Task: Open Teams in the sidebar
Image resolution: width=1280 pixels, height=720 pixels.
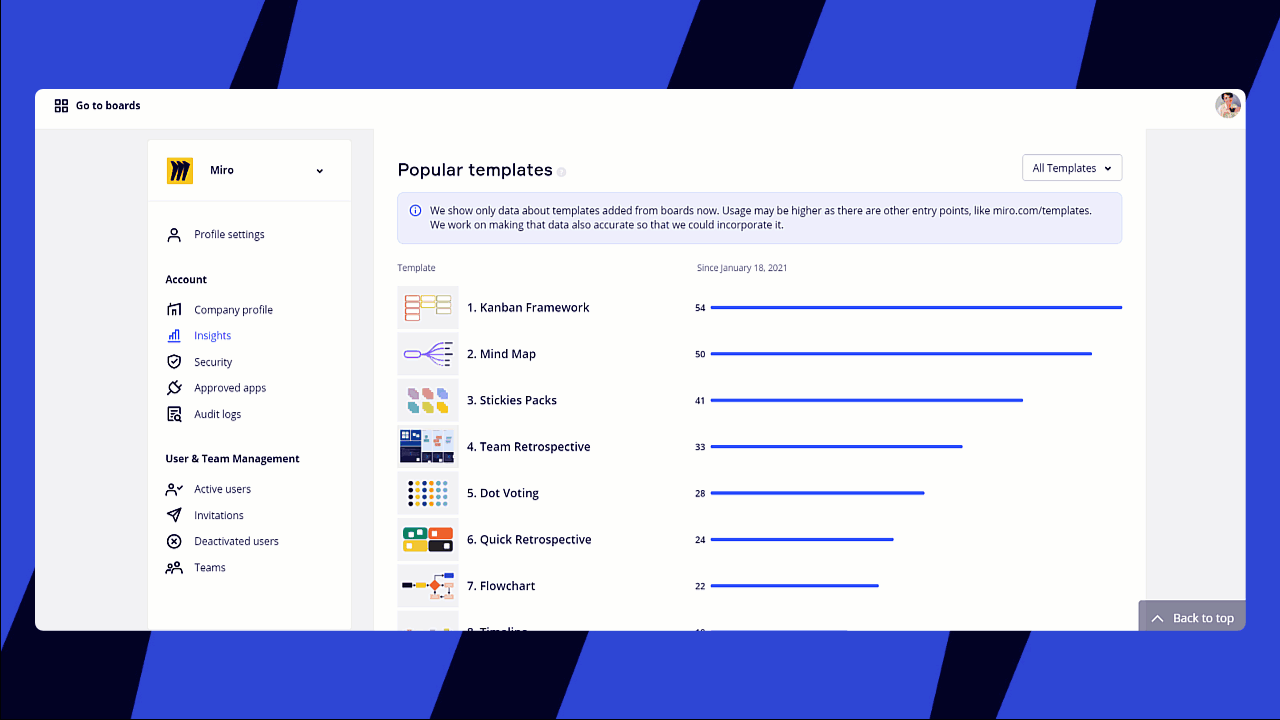Action: (209, 567)
